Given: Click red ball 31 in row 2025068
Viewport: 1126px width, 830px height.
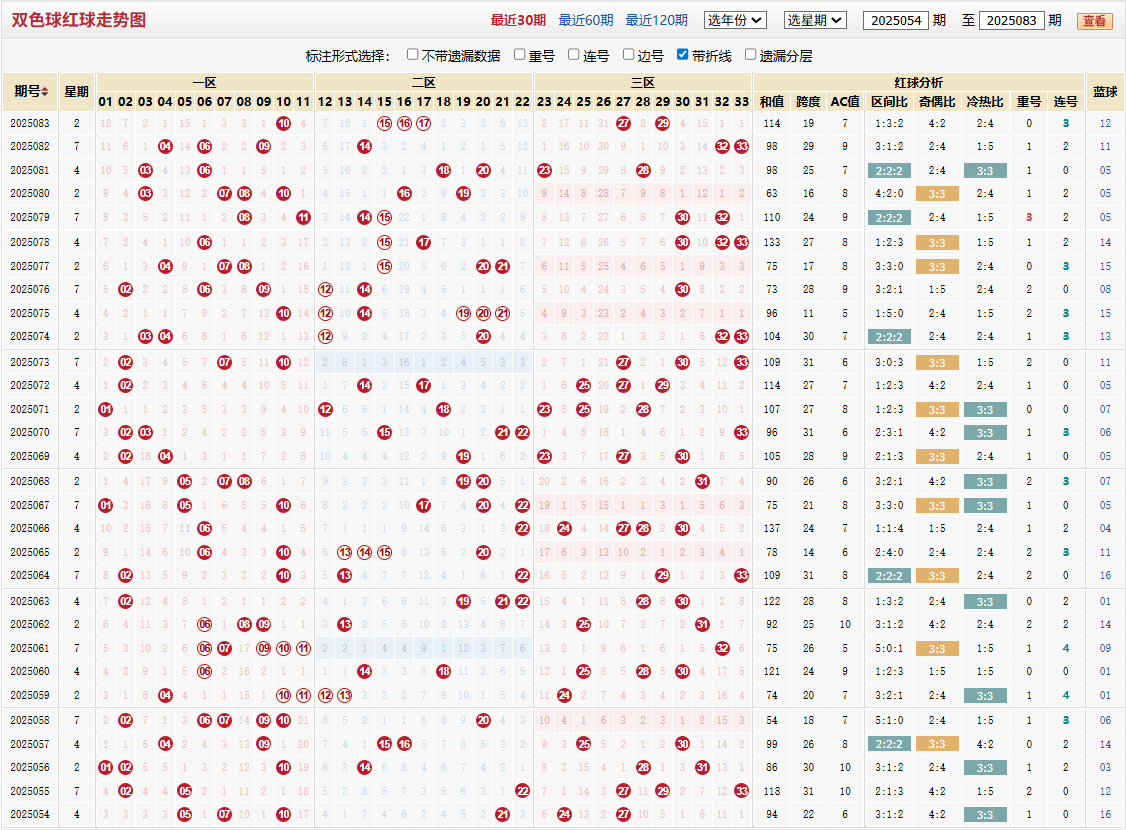Looking at the screenshot, I should [x=702, y=482].
